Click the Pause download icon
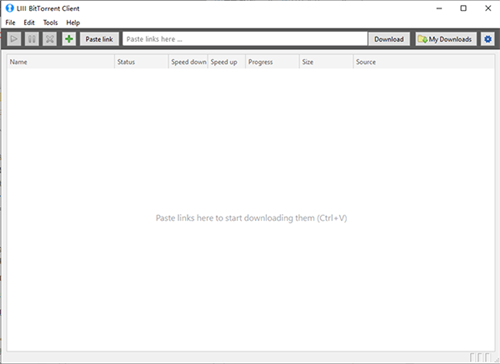 pyautogui.click(x=32, y=39)
